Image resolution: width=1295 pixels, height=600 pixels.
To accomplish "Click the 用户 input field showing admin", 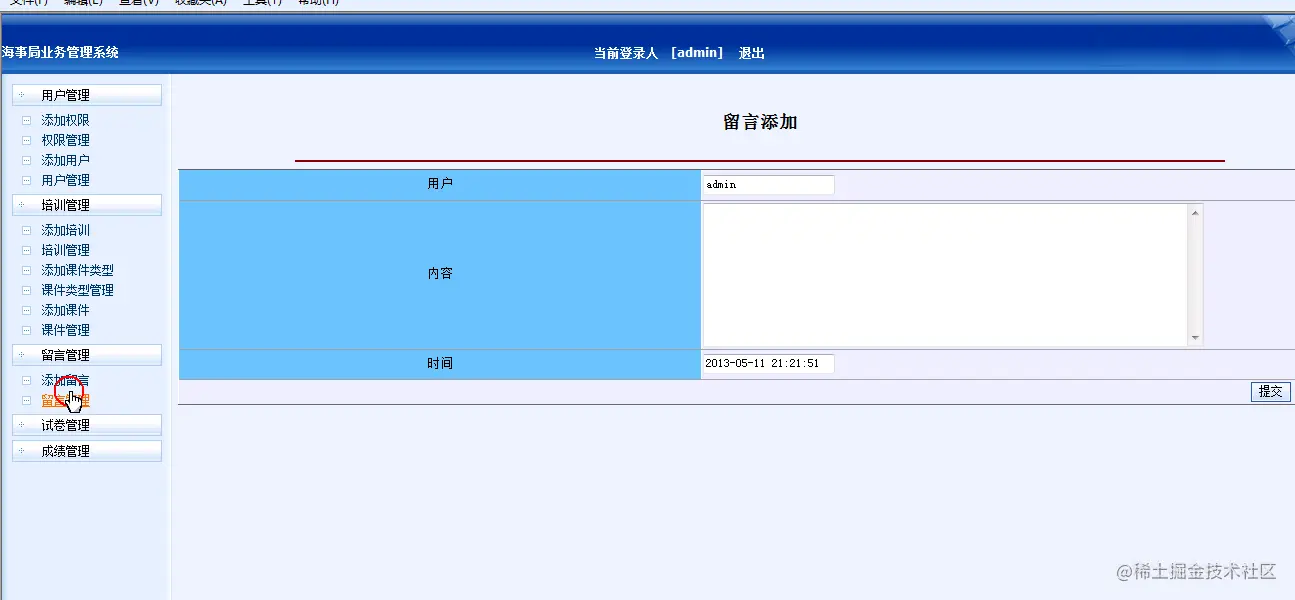I will [x=768, y=184].
